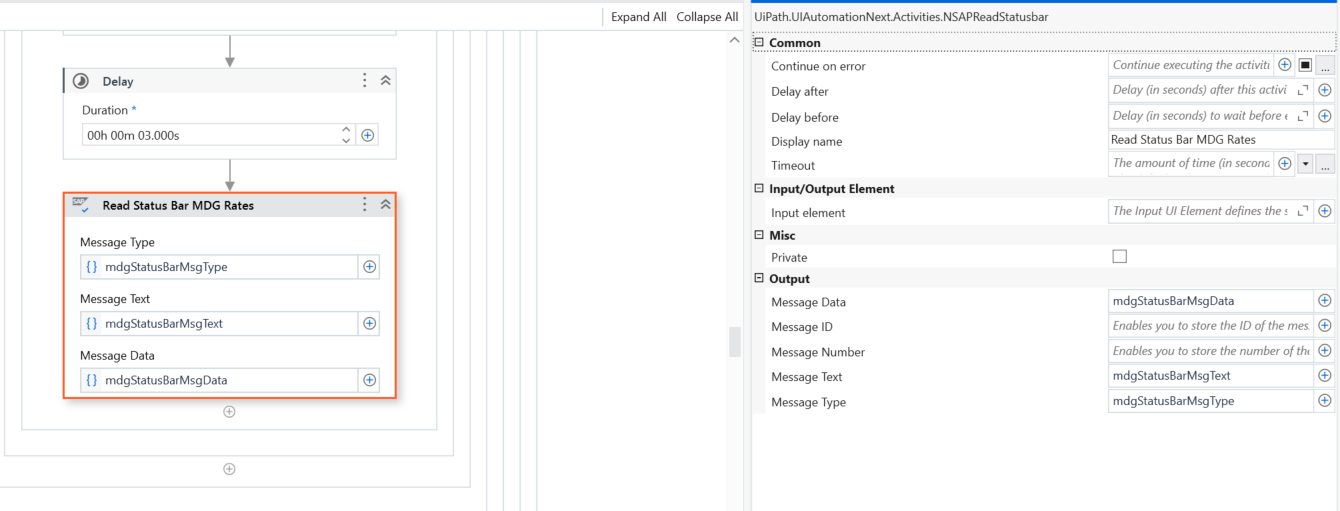Click the Read Status Bar MDG Rates title
The height and width of the screenshot is (511, 1340).
coord(178,205)
